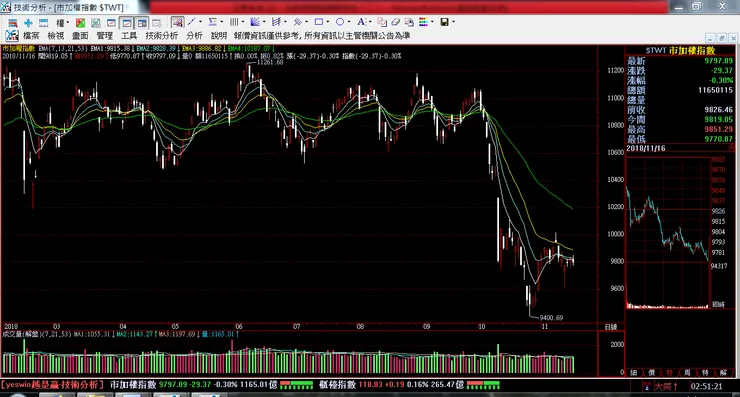Viewport: 740px width, 397px height.
Task: Toggle the split panel layout button
Action: tap(142, 23)
